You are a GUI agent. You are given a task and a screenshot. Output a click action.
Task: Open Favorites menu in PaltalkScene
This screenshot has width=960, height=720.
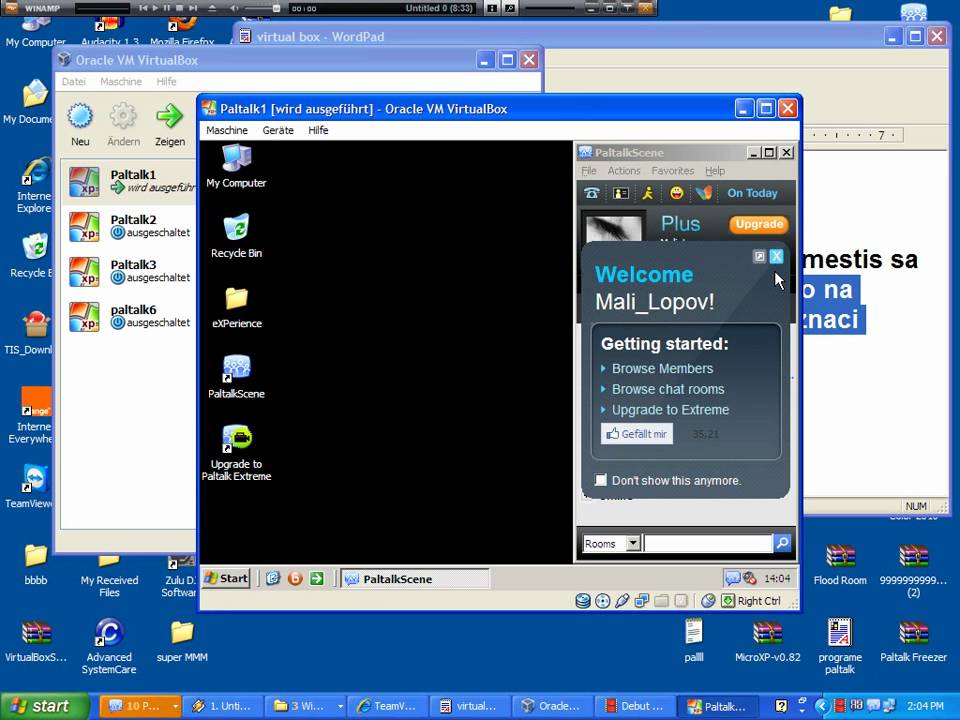[x=672, y=171]
